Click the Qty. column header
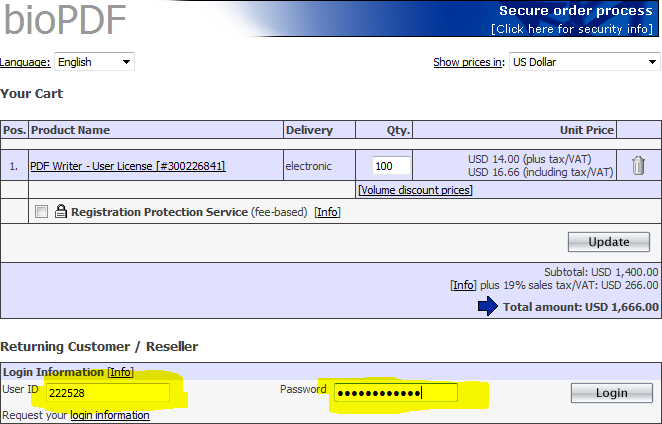Viewport: 662px width, 424px height. coord(398,130)
